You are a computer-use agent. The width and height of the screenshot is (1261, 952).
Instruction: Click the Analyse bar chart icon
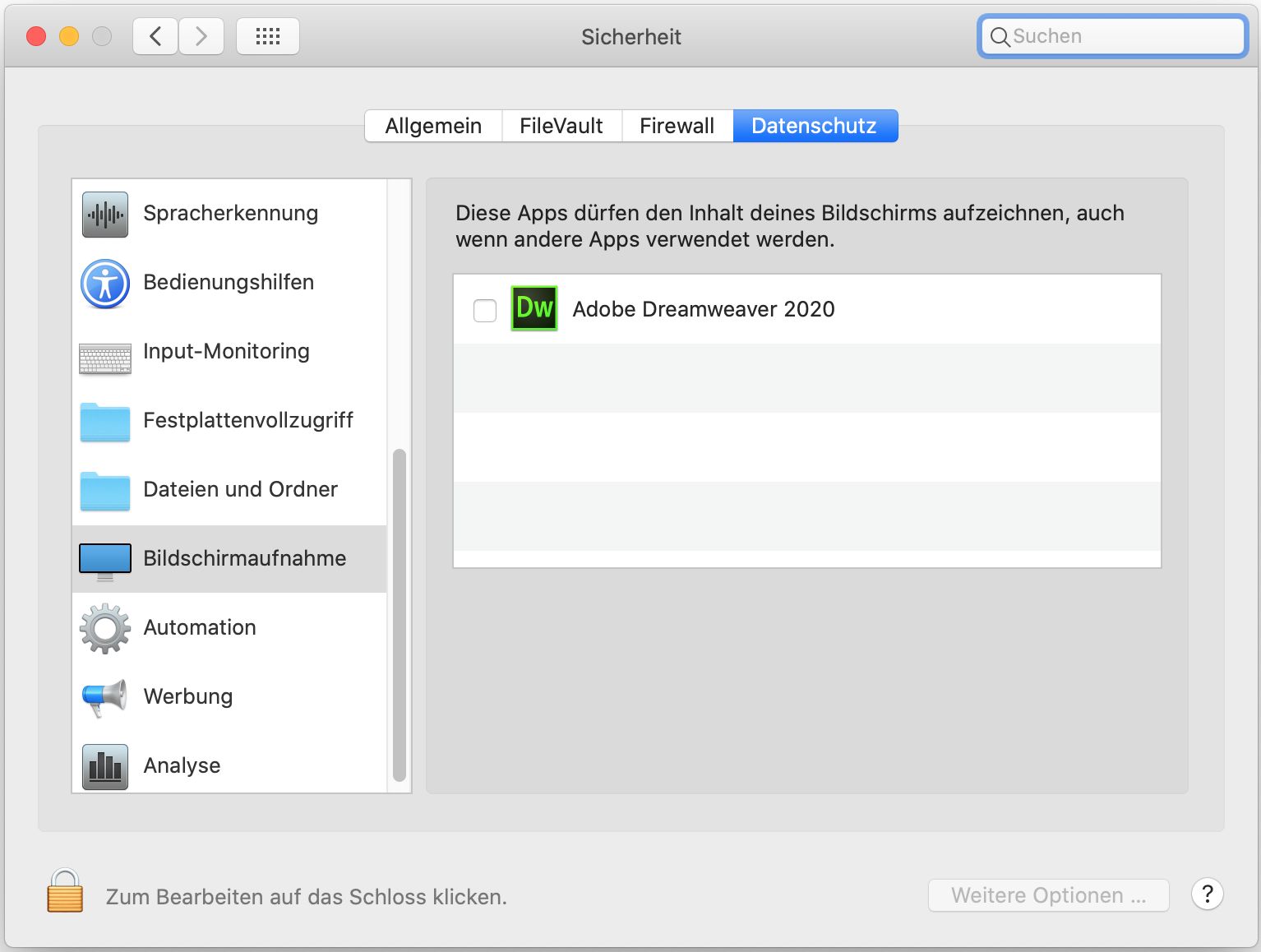pyautogui.click(x=105, y=767)
